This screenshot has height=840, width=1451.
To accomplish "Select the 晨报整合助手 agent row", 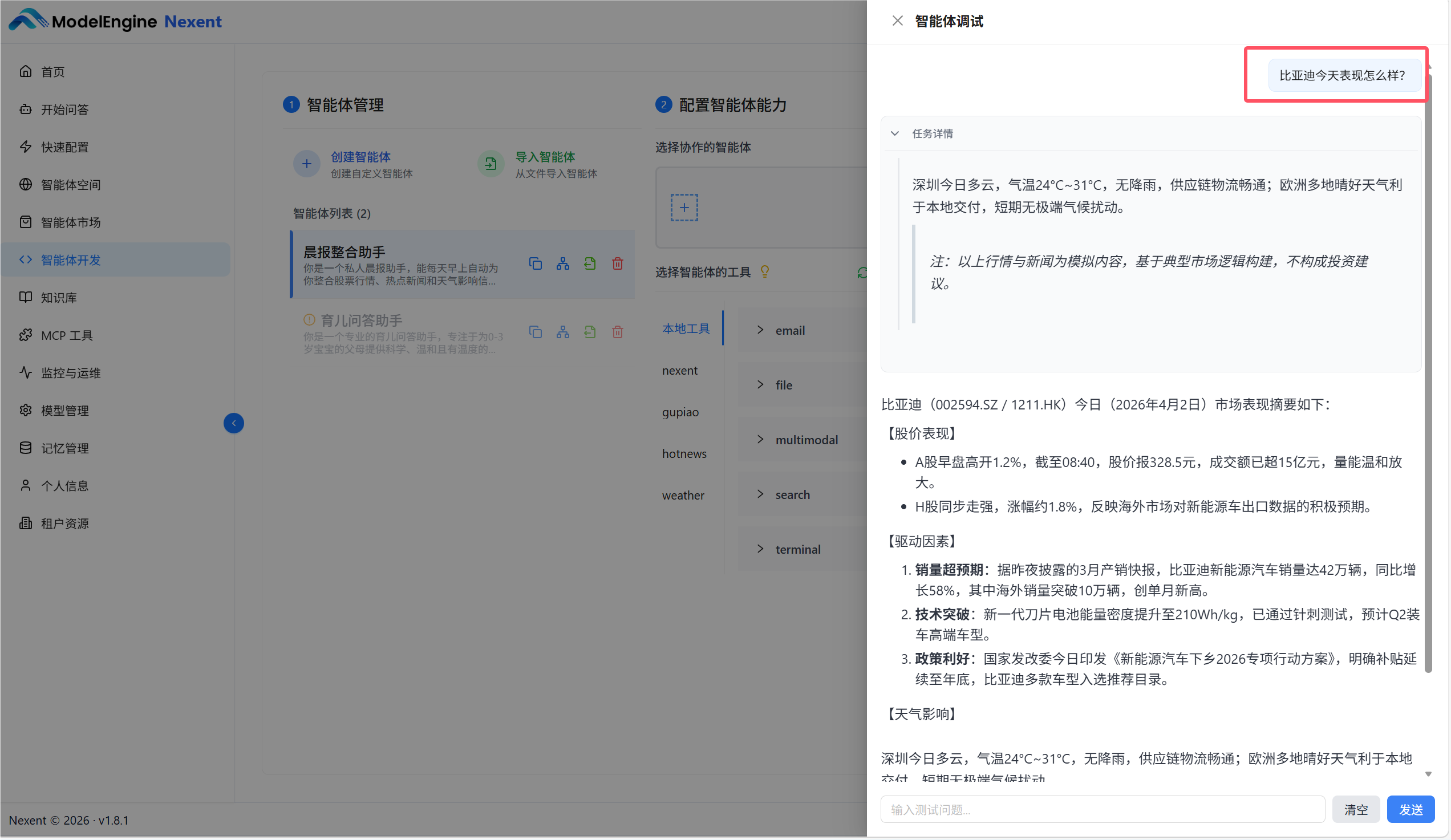I will [463, 264].
